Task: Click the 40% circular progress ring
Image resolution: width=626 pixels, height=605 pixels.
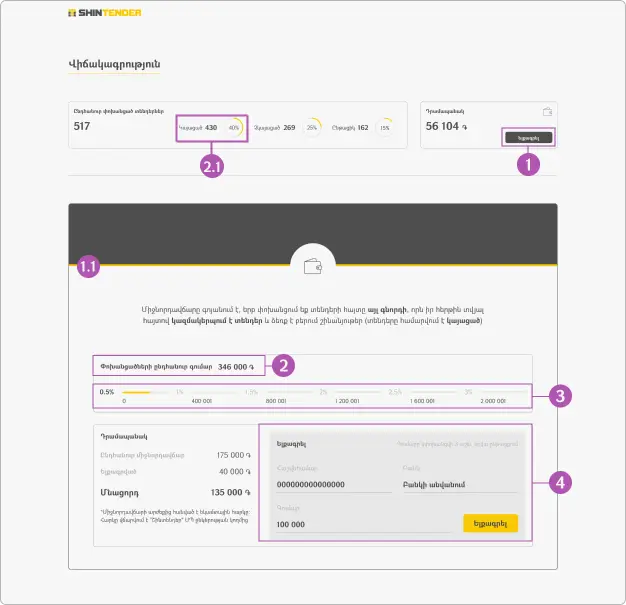Action: pyautogui.click(x=233, y=128)
